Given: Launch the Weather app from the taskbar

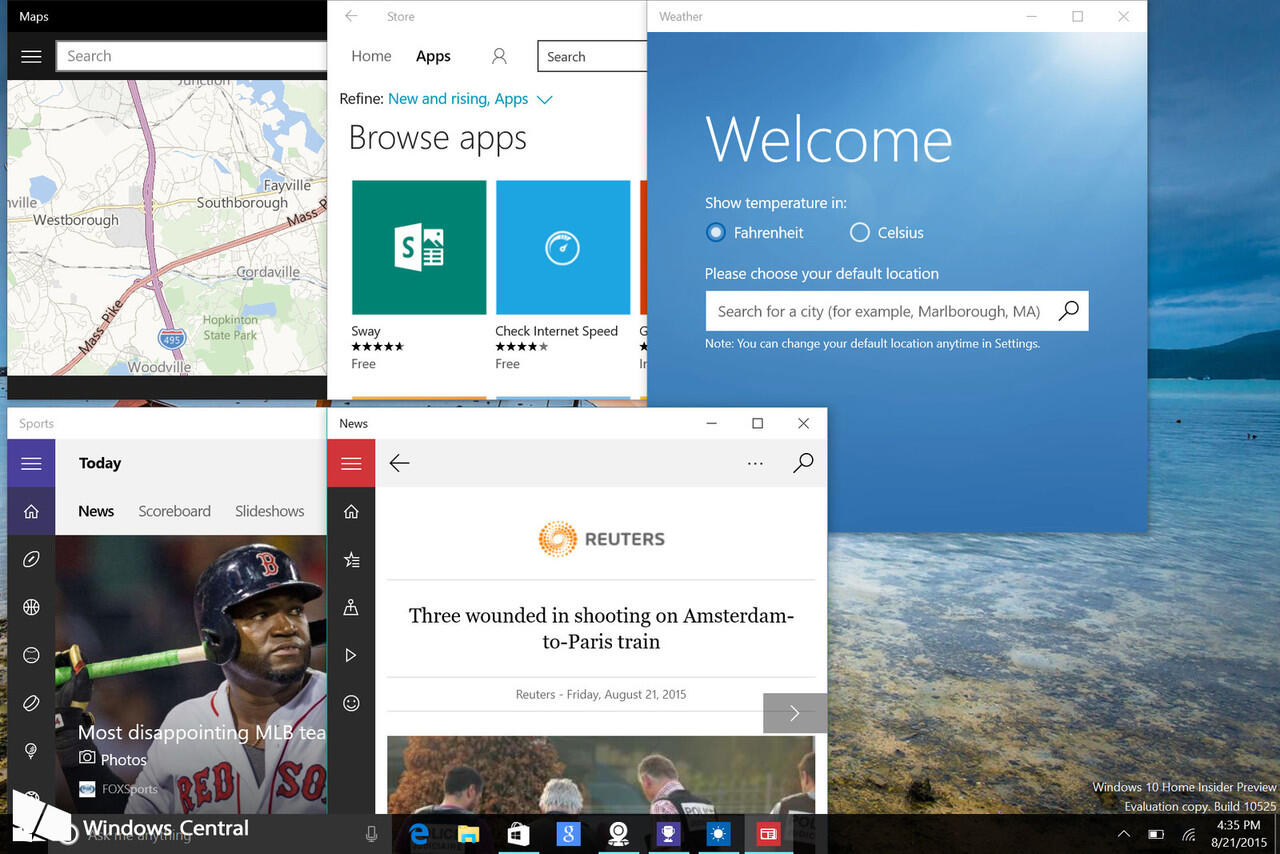Looking at the screenshot, I should (x=718, y=833).
